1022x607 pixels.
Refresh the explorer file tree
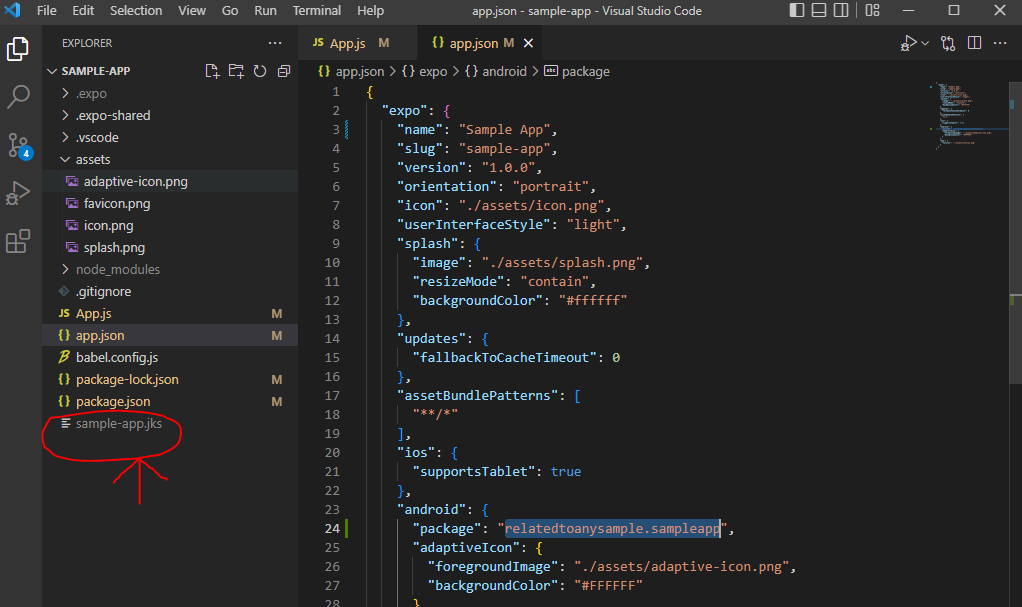coord(260,71)
